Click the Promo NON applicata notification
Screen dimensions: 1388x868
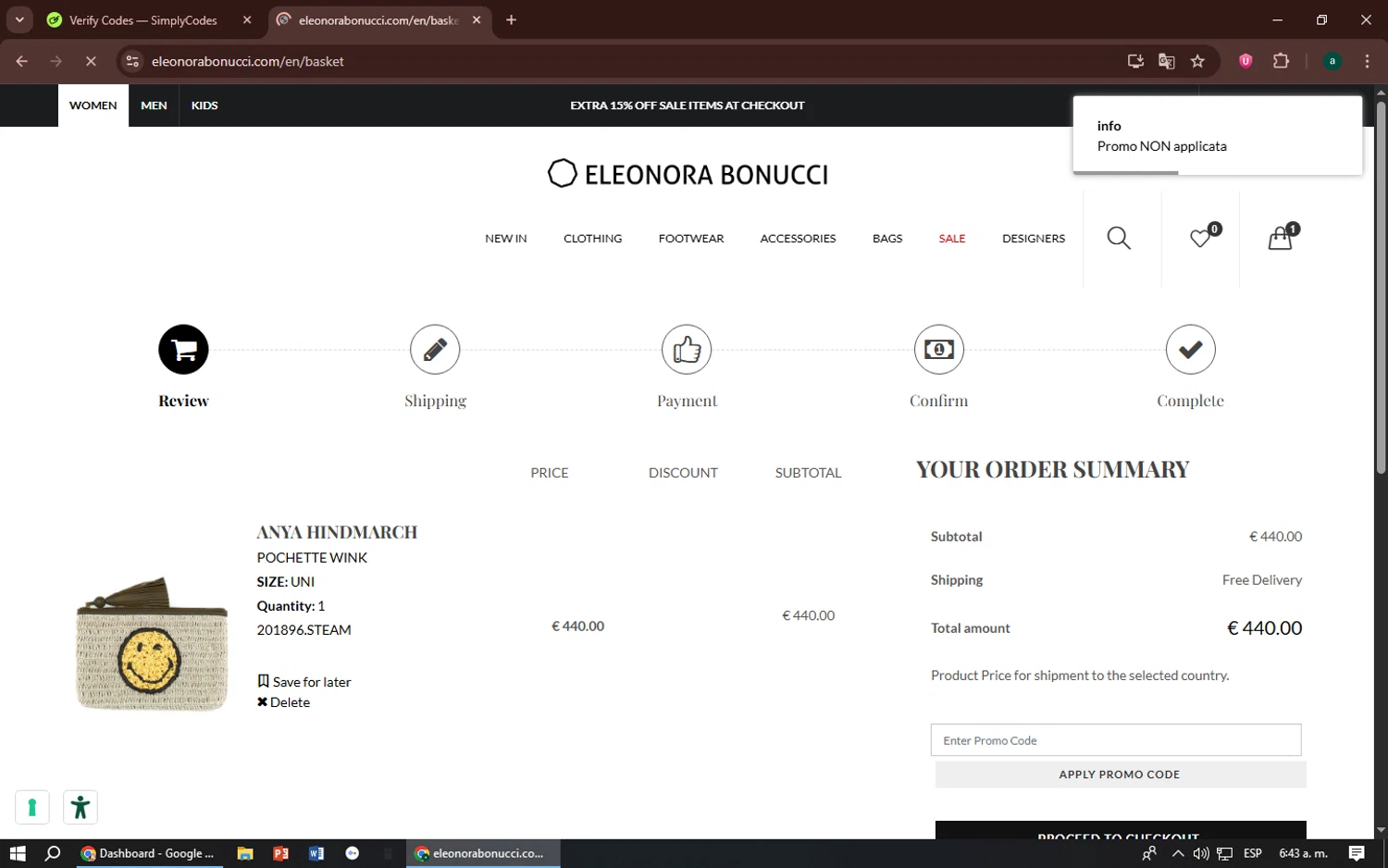click(1218, 135)
